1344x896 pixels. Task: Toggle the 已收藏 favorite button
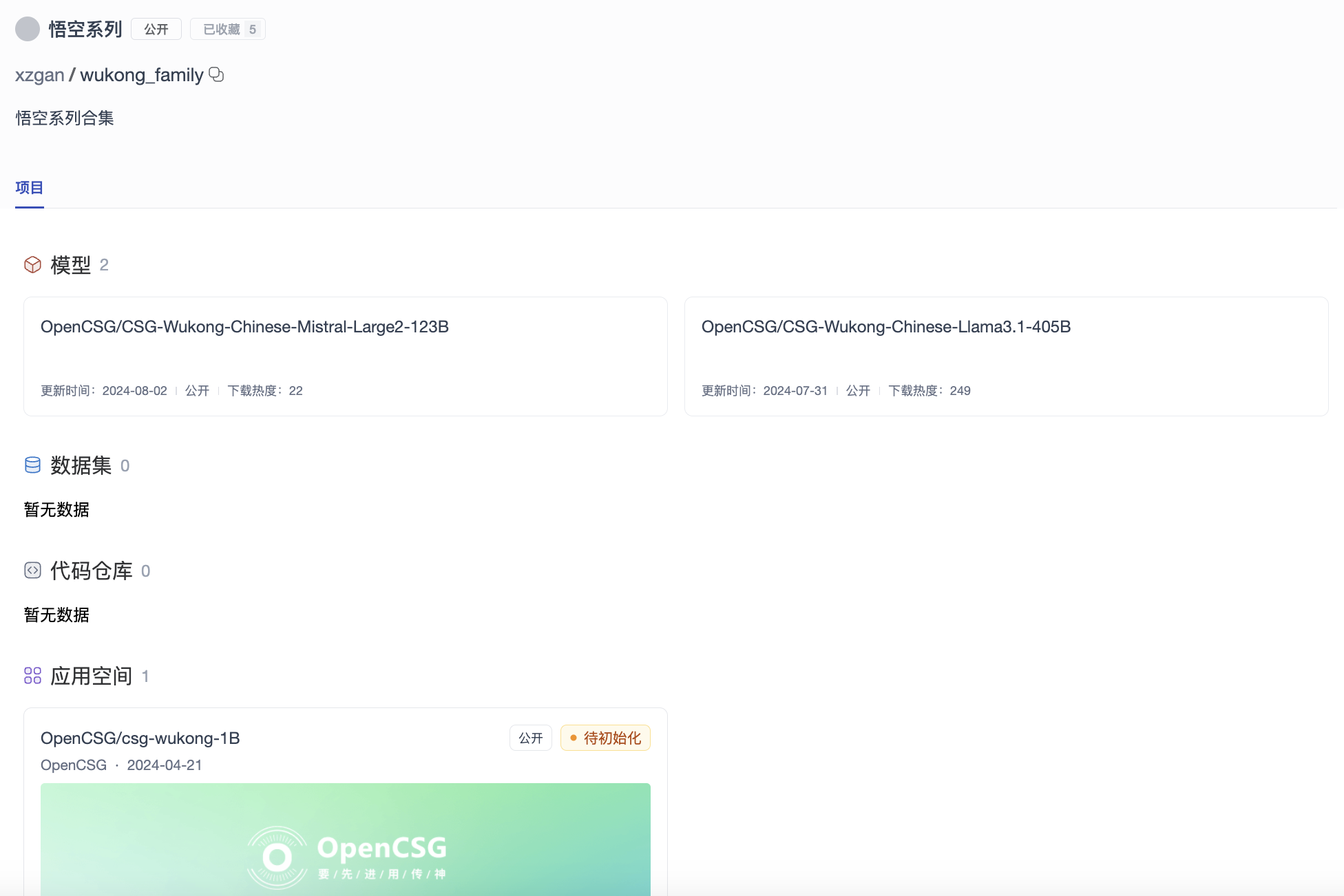pos(222,29)
